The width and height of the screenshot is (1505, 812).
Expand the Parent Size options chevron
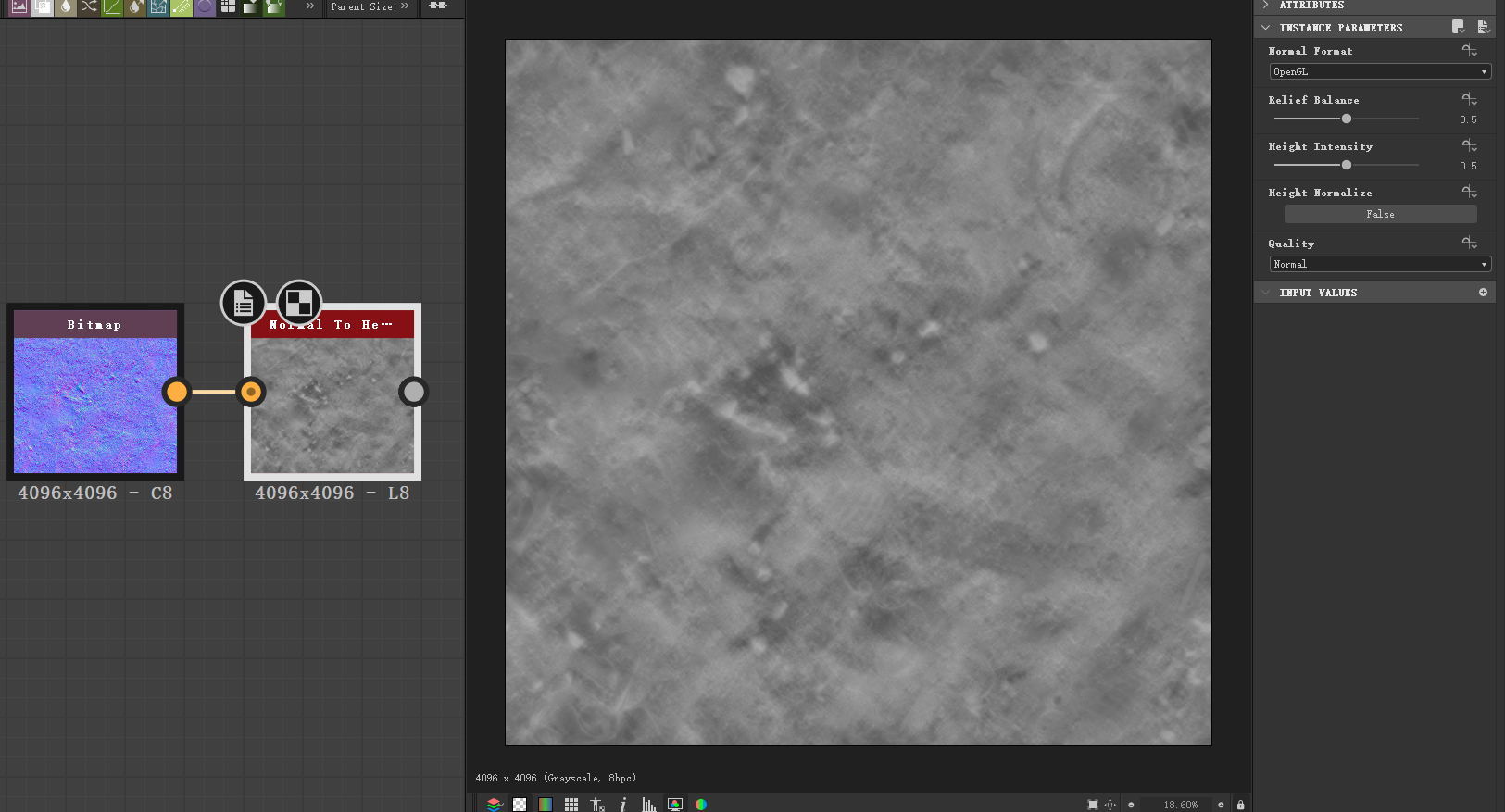pyautogui.click(x=405, y=6)
